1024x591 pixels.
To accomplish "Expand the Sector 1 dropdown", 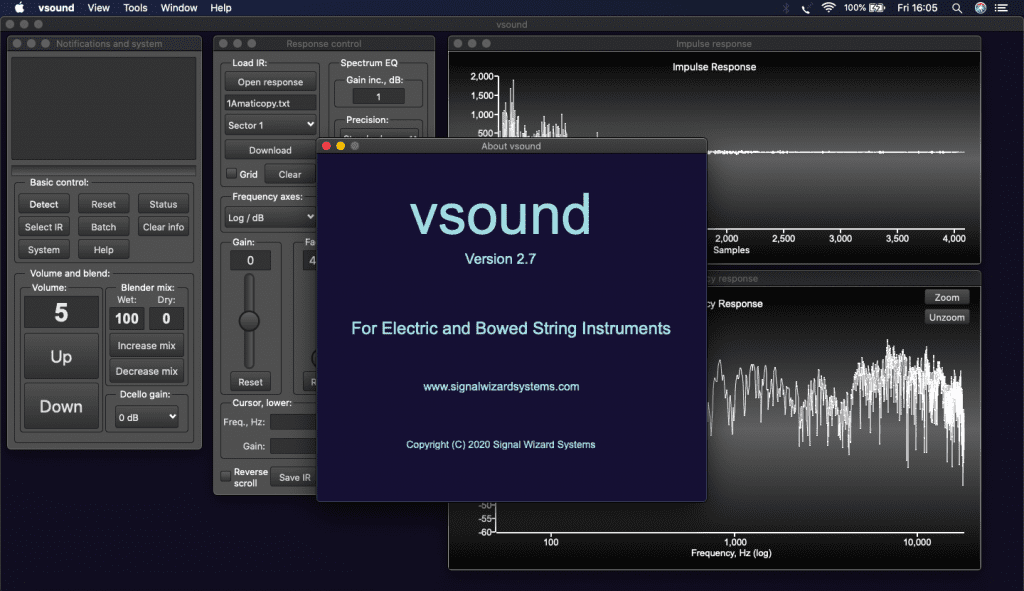I will click(x=270, y=125).
